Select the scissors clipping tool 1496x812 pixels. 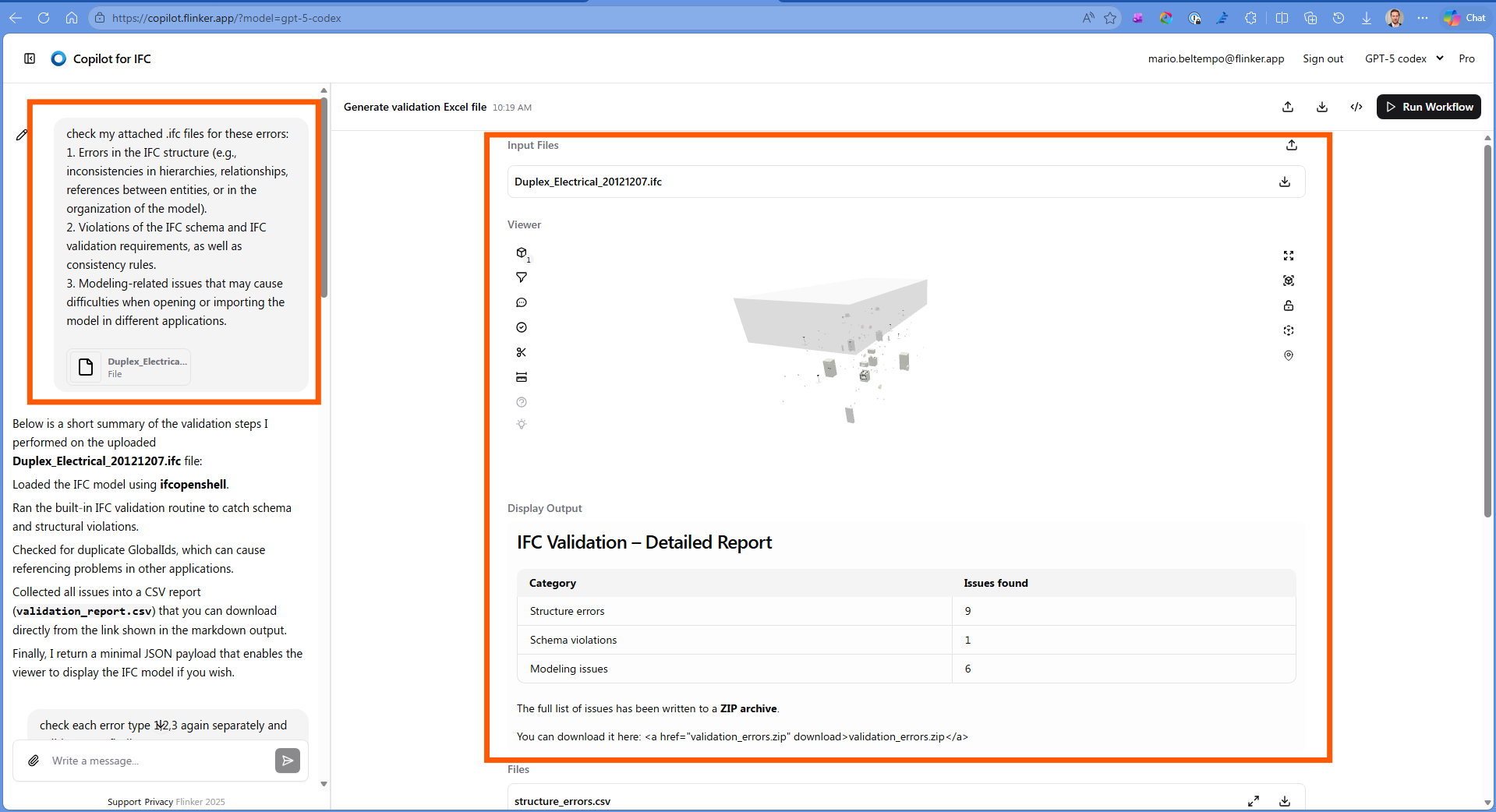coord(522,352)
